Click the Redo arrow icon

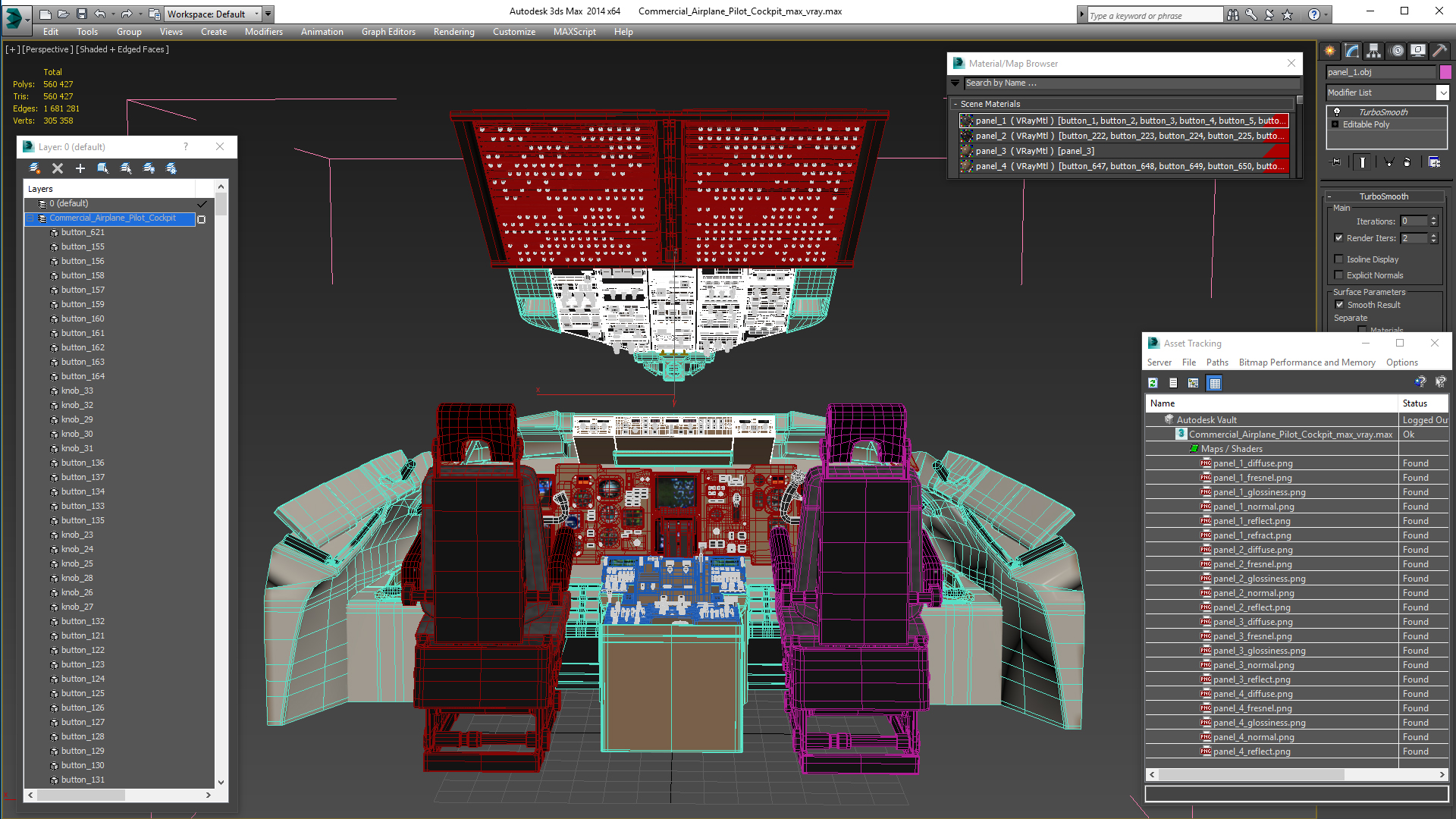point(127,14)
